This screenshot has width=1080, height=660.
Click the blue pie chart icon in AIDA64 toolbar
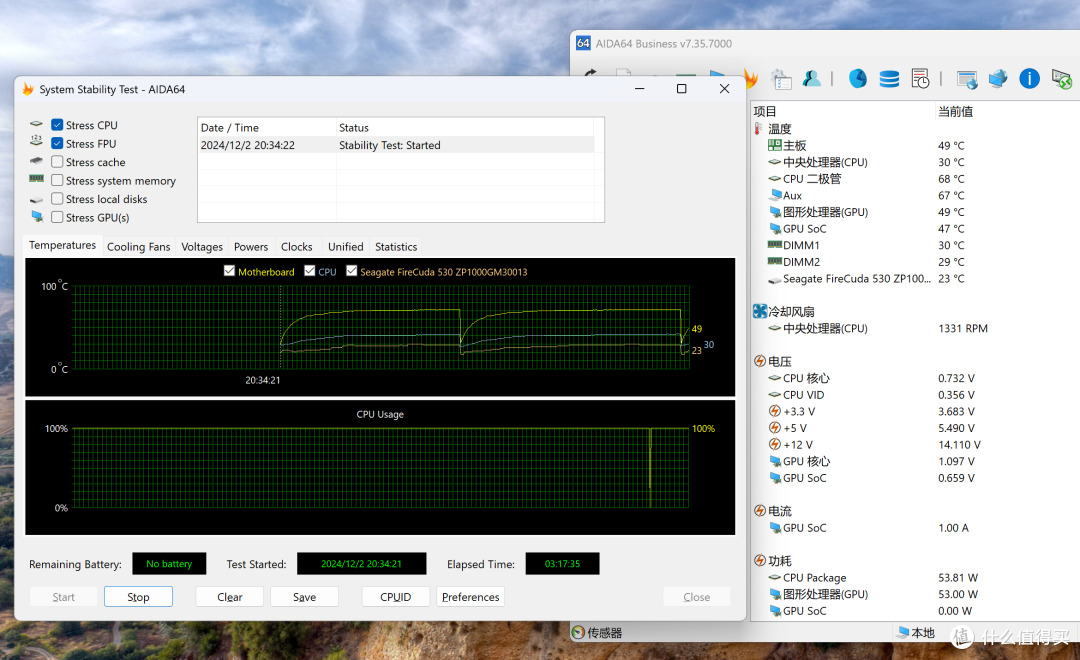858,79
